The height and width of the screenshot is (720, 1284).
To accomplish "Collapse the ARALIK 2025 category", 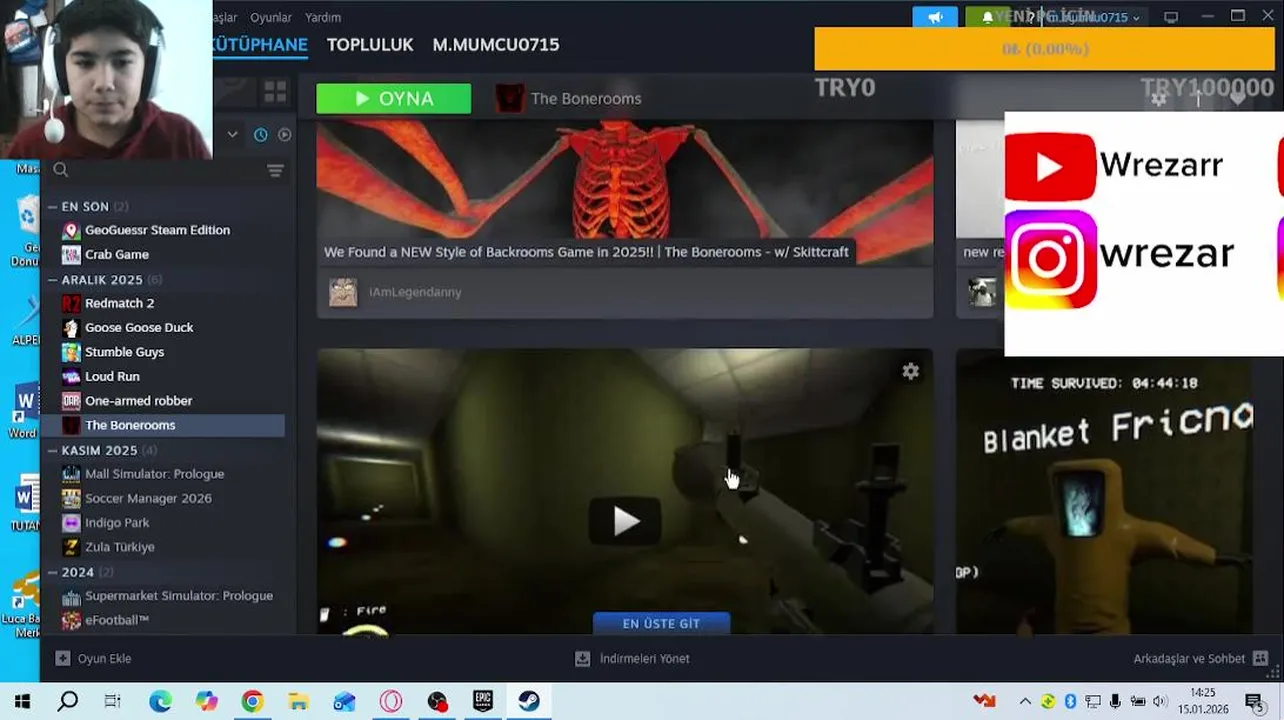I will tap(53, 280).
